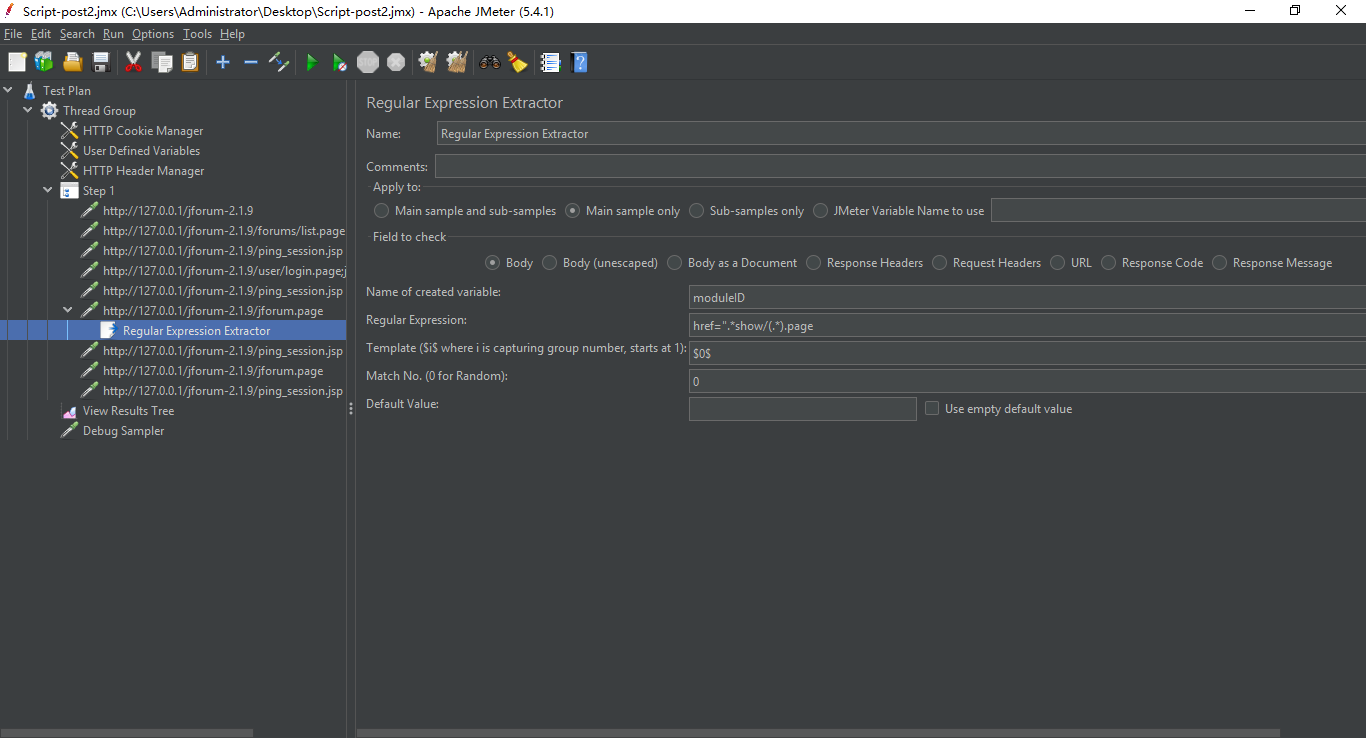Open Function Helper dialog icon
Image resolution: width=1366 pixels, height=738 pixels.
(x=550, y=62)
